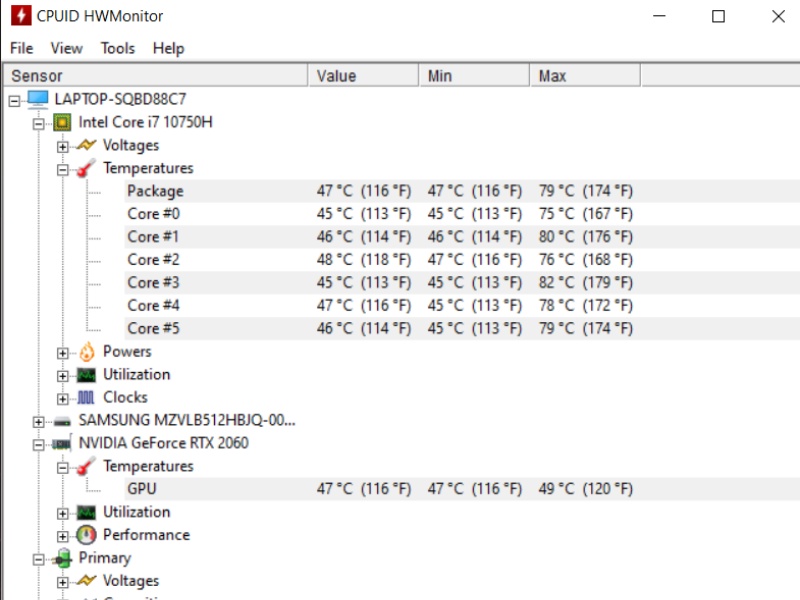Screen dimensions: 800x600
Task: Collapse the NVIDIA GeForce RTX 2060 node
Action: click(x=38, y=445)
